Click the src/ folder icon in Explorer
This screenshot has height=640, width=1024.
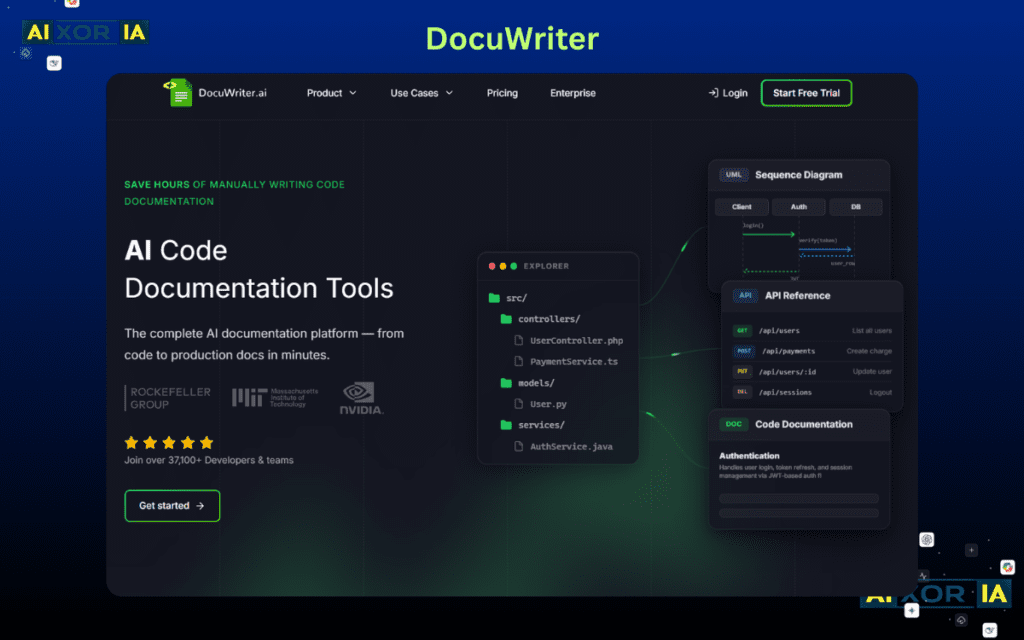pyautogui.click(x=493, y=297)
